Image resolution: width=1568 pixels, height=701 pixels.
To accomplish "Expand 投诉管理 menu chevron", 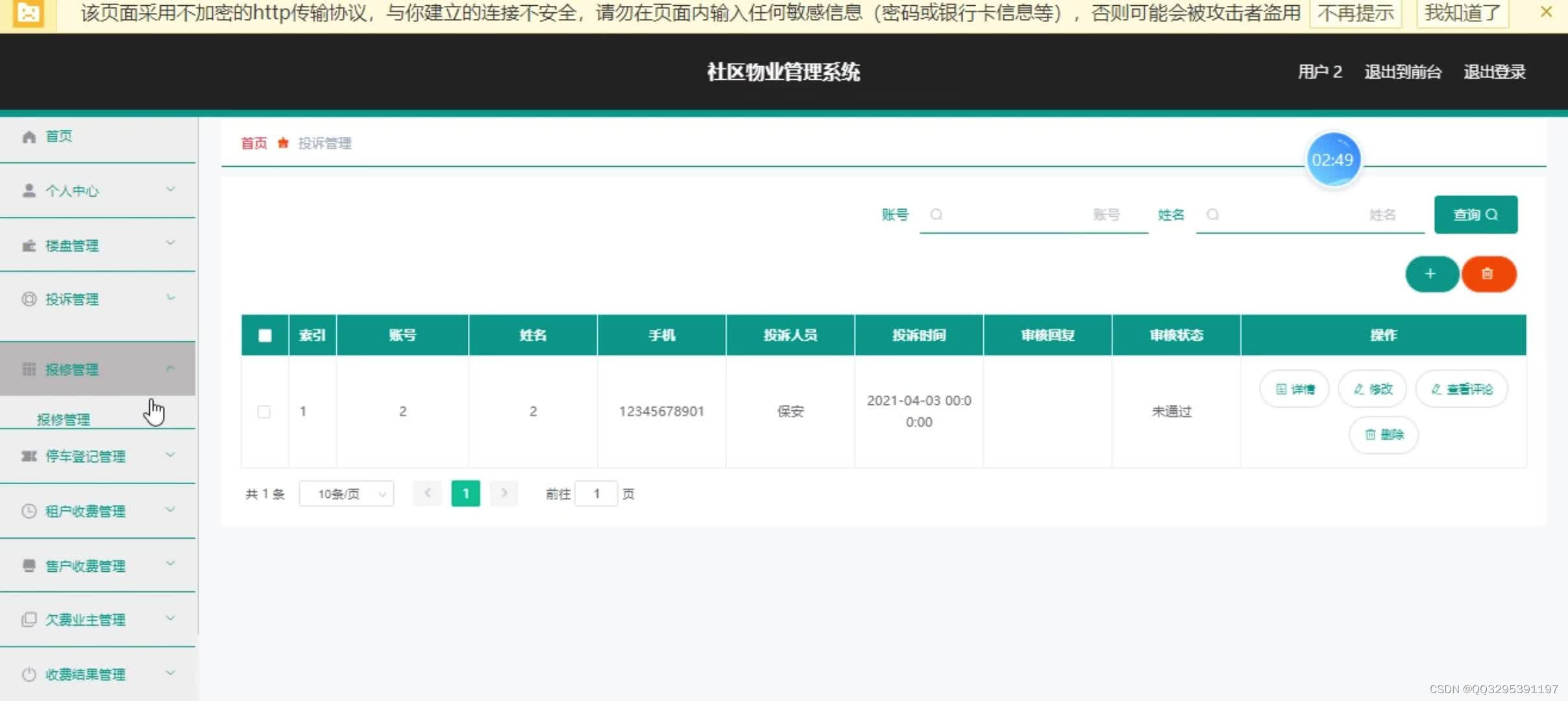I will point(170,298).
